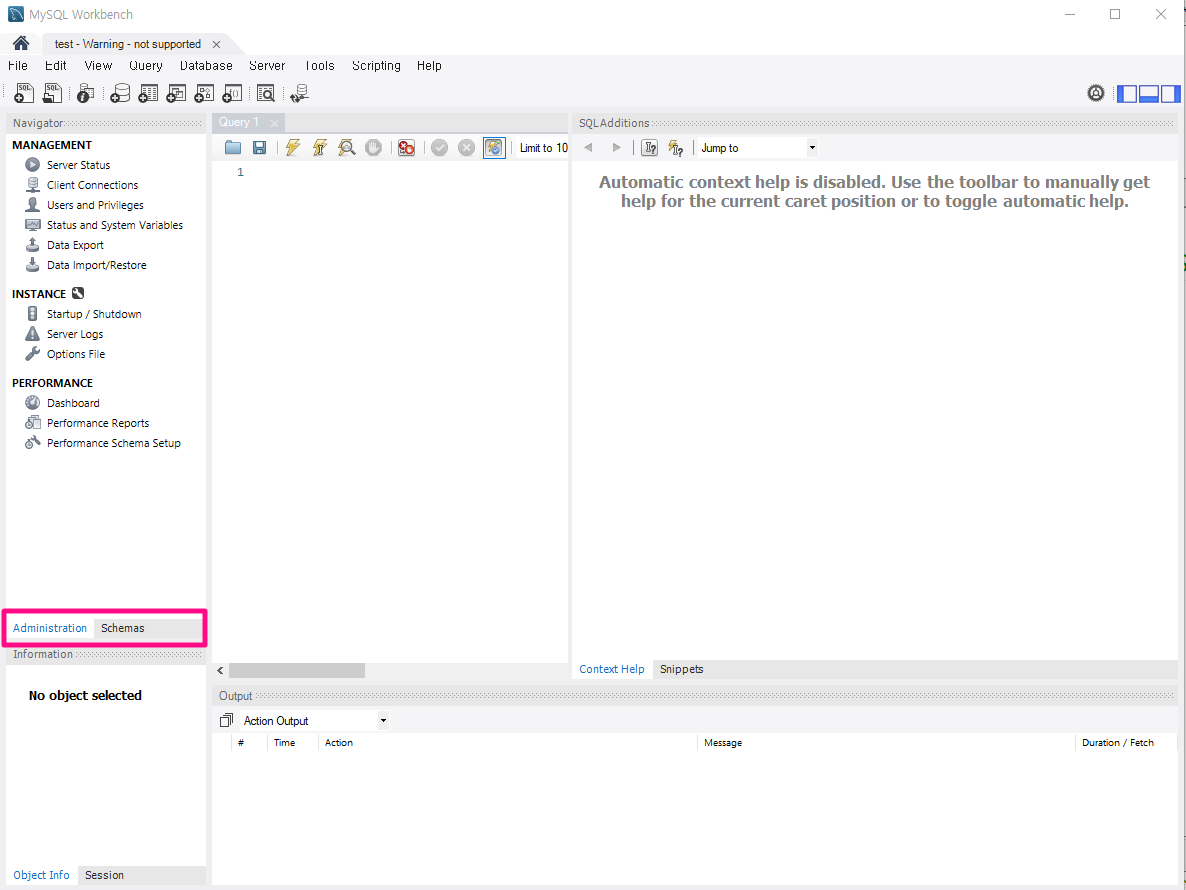Viewport: 1186px width, 890px height.
Task: Open the Scripting menu
Action: (376, 66)
